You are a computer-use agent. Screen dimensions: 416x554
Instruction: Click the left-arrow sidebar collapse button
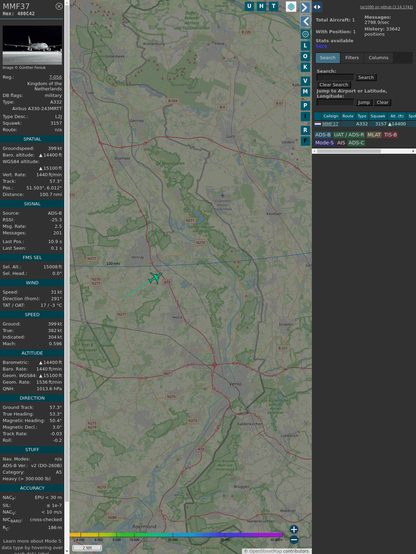click(305, 21)
